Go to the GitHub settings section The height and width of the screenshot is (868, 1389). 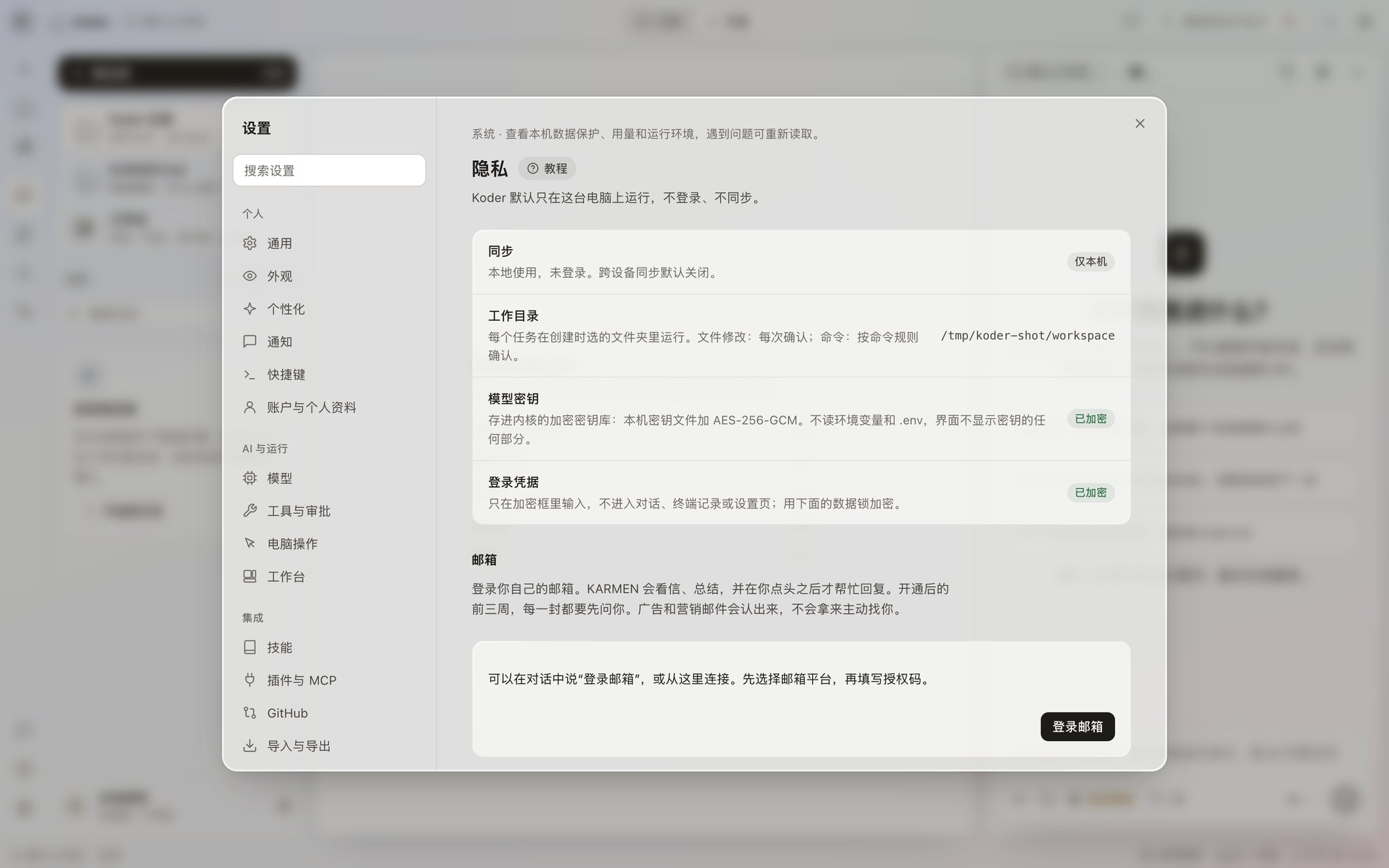[329, 712]
